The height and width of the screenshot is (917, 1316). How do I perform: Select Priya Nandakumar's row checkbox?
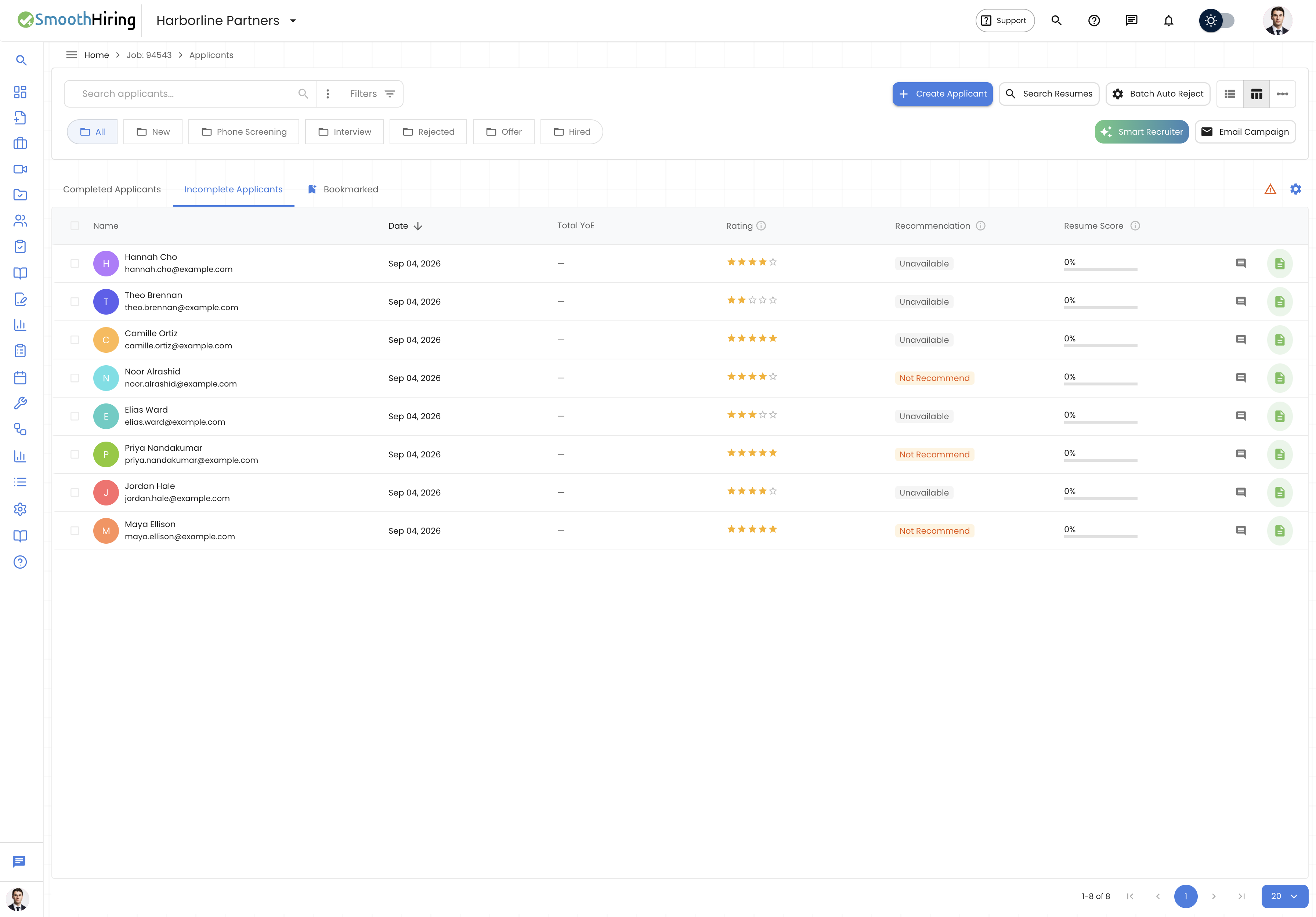click(x=75, y=454)
